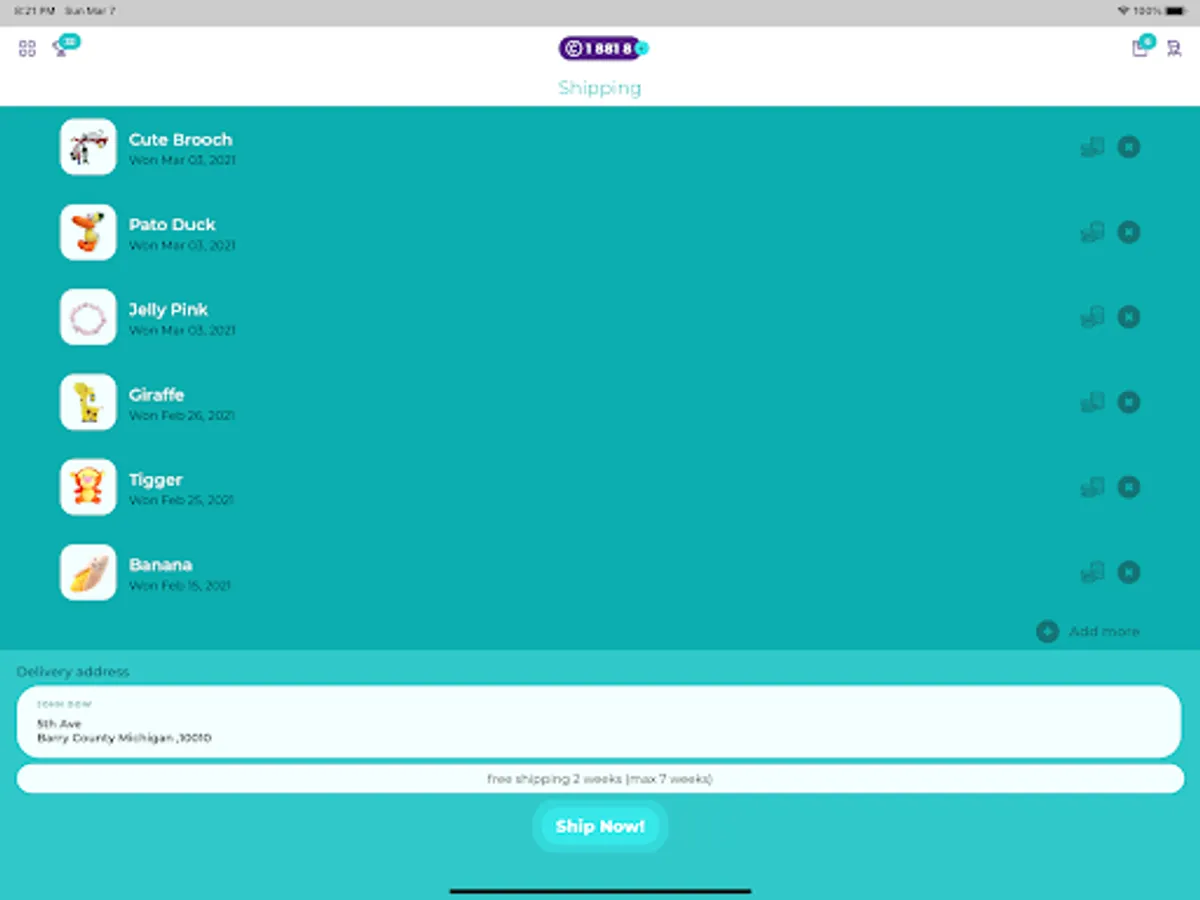This screenshot has height=900, width=1200.
Task: Click the Delivery address label
Action: point(73,672)
